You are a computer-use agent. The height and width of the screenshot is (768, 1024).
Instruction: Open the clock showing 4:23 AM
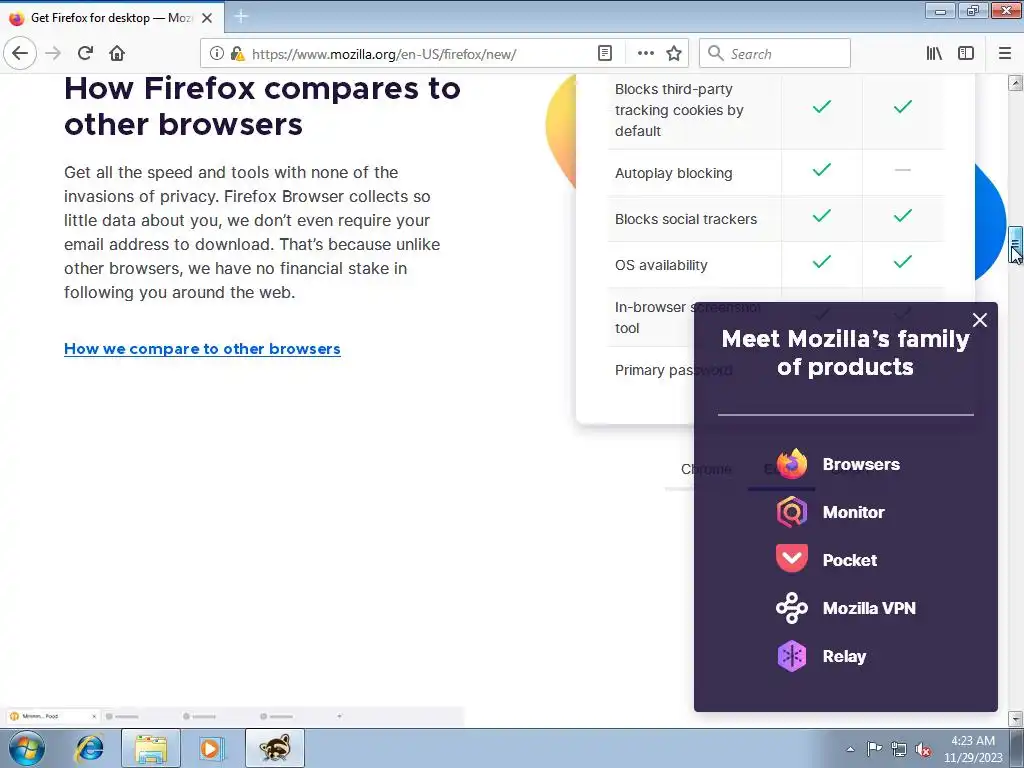point(972,749)
